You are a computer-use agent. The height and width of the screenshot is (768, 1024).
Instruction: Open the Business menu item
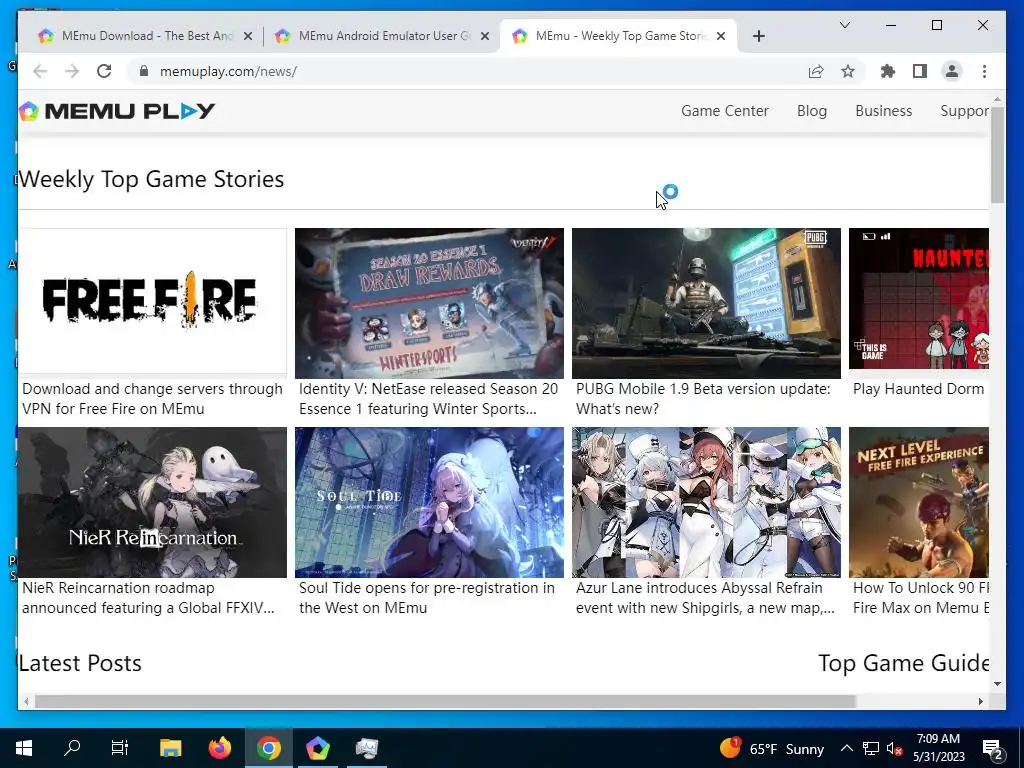(883, 111)
